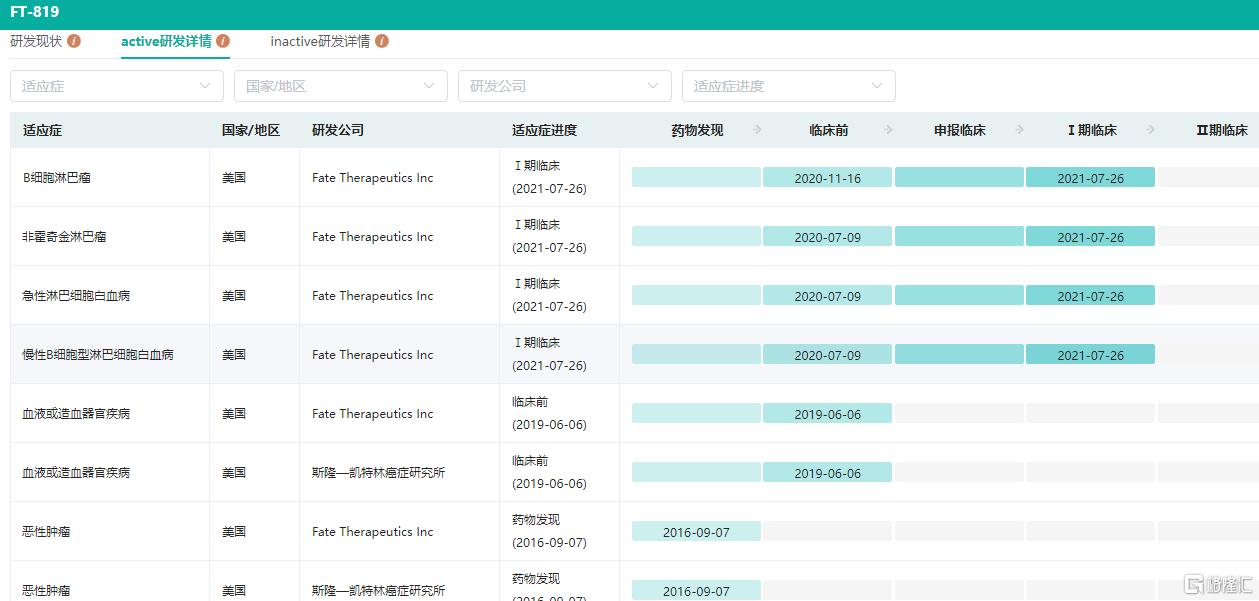Screen dimensions: 1259x601
Task: Click arrow icon after 申报临床 column header
Action: [1020, 130]
